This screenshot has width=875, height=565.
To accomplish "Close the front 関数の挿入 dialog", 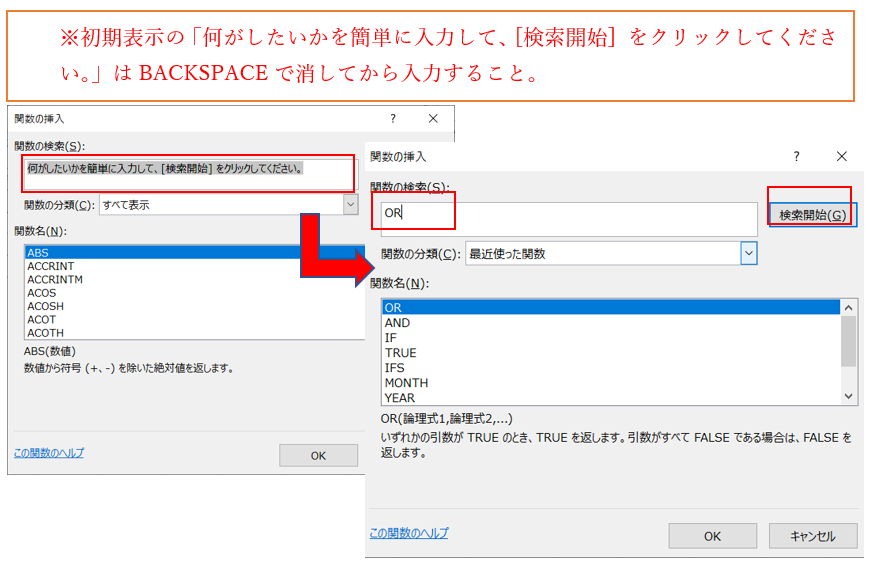I will (842, 157).
